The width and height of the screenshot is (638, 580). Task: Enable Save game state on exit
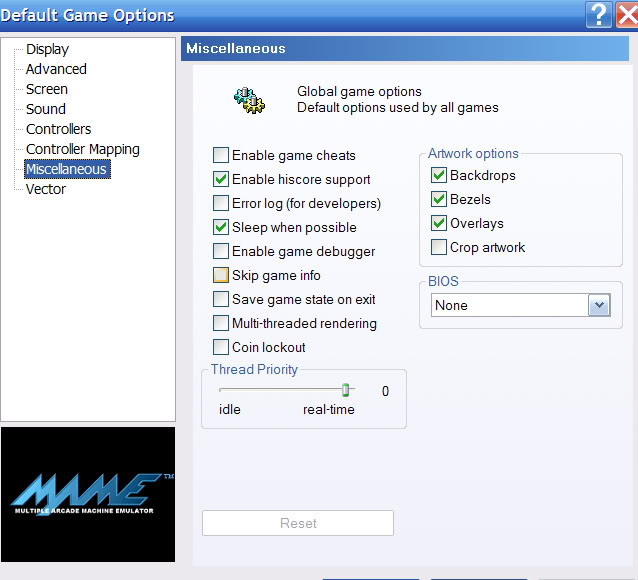[x=221, y=300]
